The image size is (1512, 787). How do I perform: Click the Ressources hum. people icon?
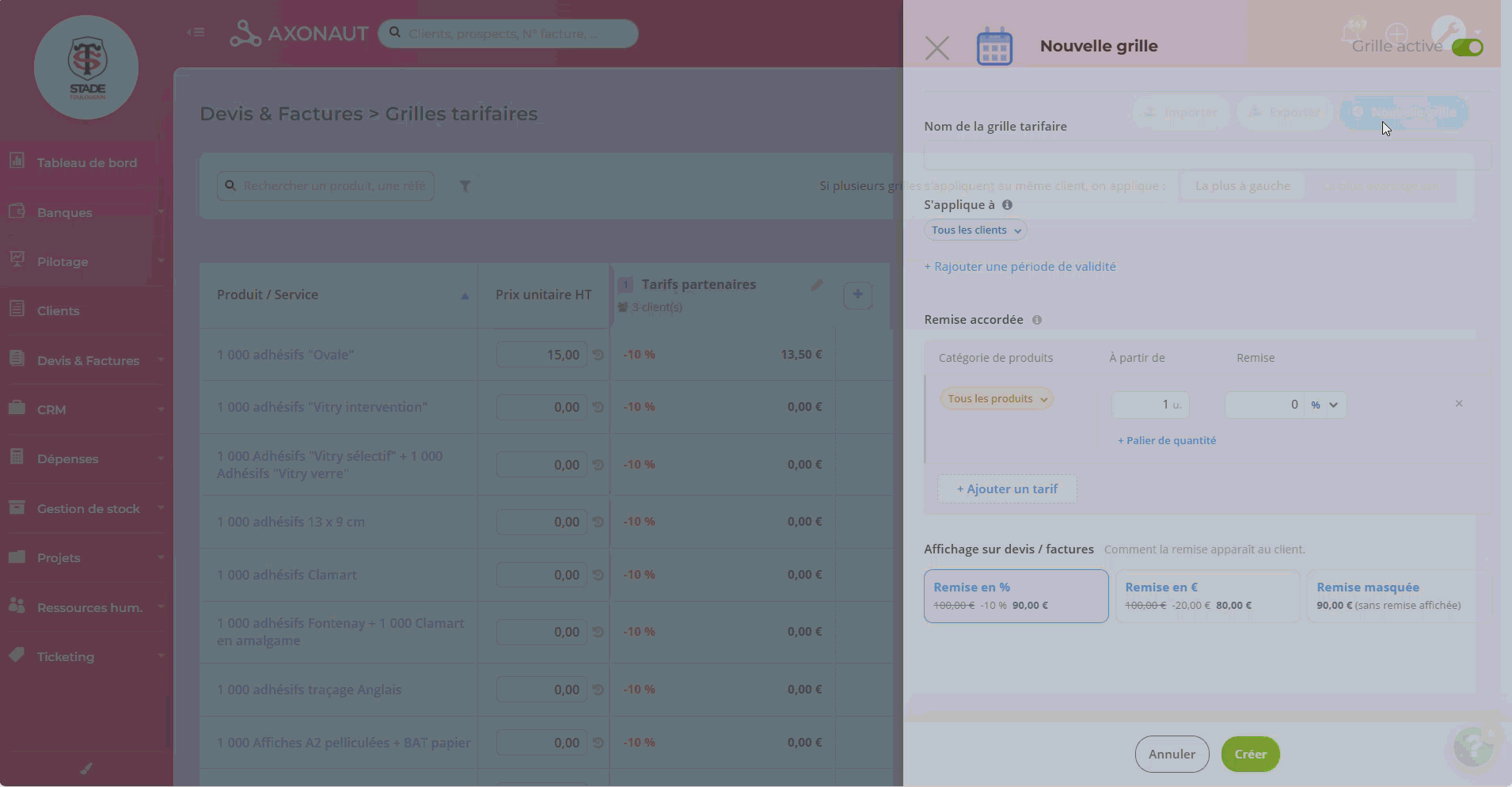point(17,606)
